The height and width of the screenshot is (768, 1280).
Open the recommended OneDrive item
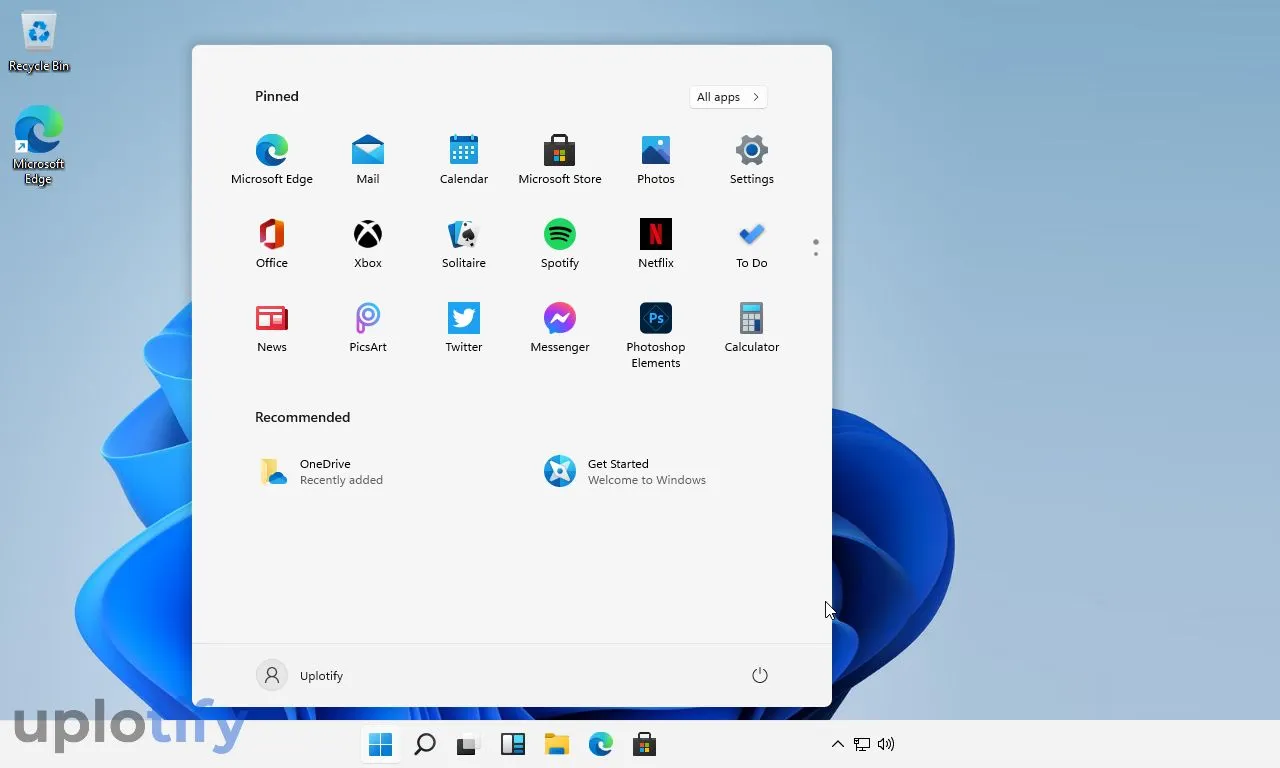point(320,472)
